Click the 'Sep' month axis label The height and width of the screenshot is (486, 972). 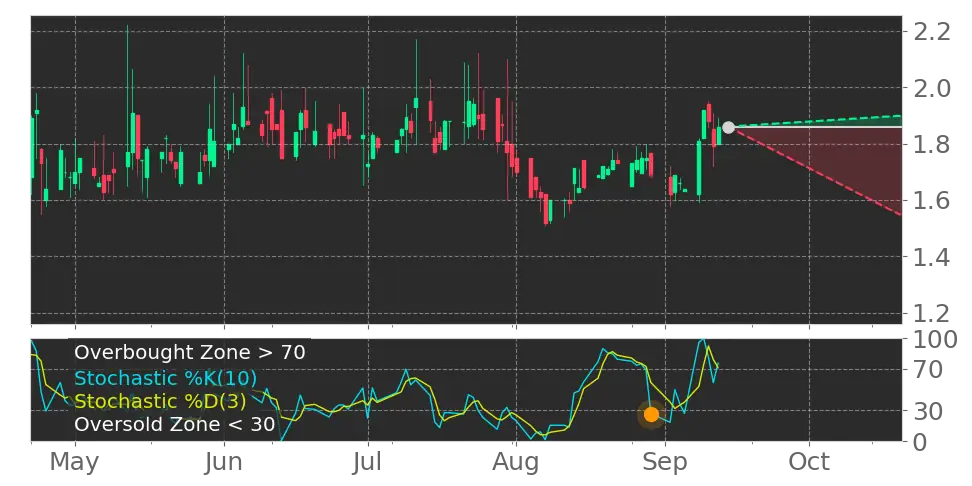coord(665,462)
